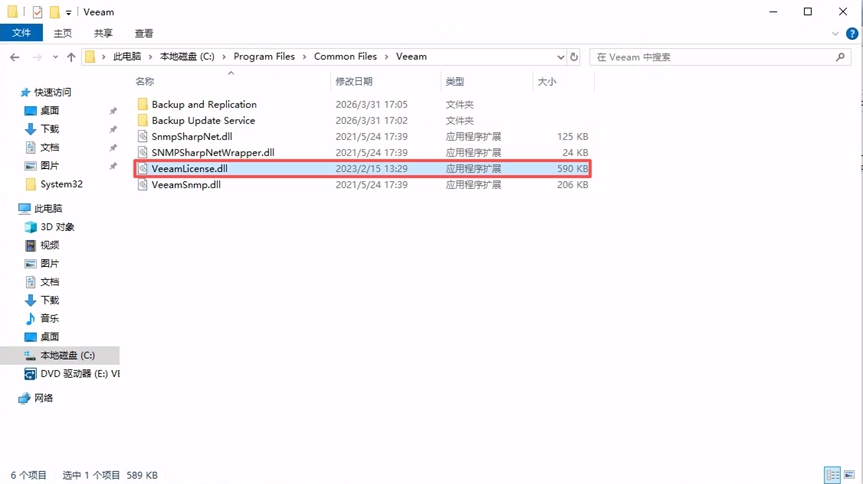Screen dimensions: 863x484
Task: Click 此电脑 in the address breadcrumb
Action: click(127, 56)
